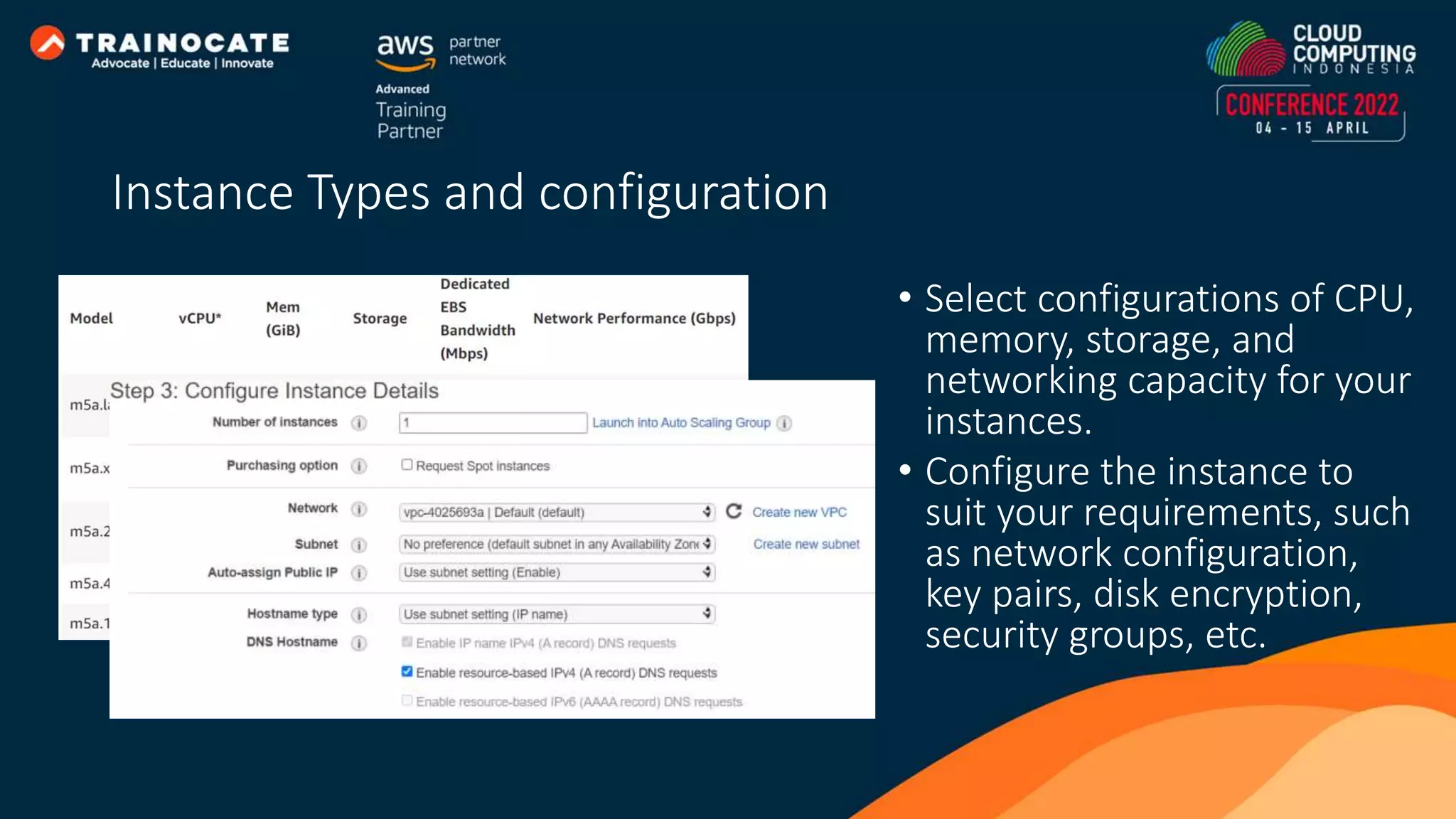The width and height of the screenshot is (1456, 819).
Task: Toggle Enable resource-based IPv6 AAAA DNS requests
Action: pyautogui.click(x=407, y=700)
